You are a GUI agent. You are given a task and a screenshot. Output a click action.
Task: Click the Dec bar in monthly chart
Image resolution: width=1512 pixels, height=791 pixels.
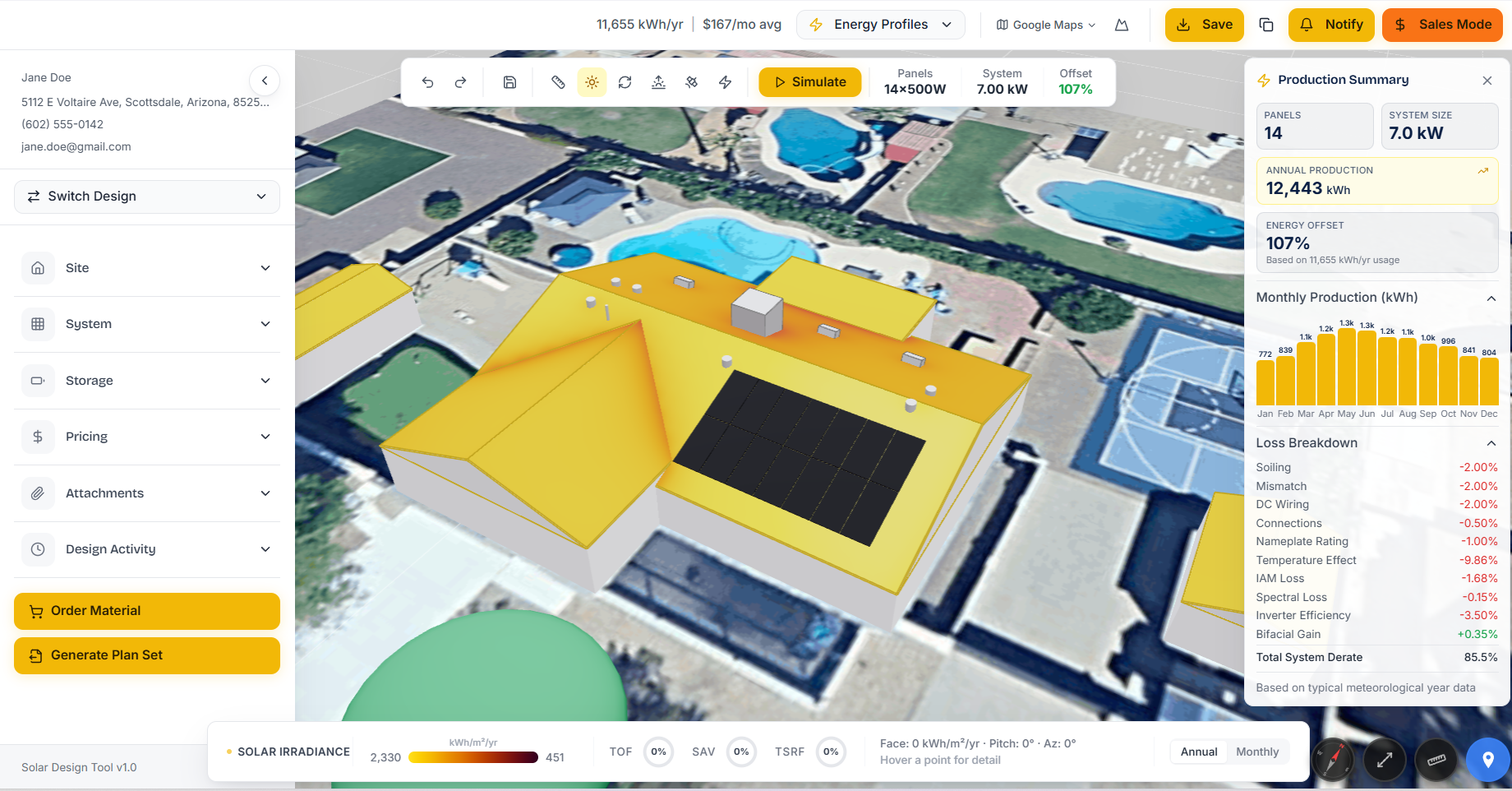[1489, 382]
